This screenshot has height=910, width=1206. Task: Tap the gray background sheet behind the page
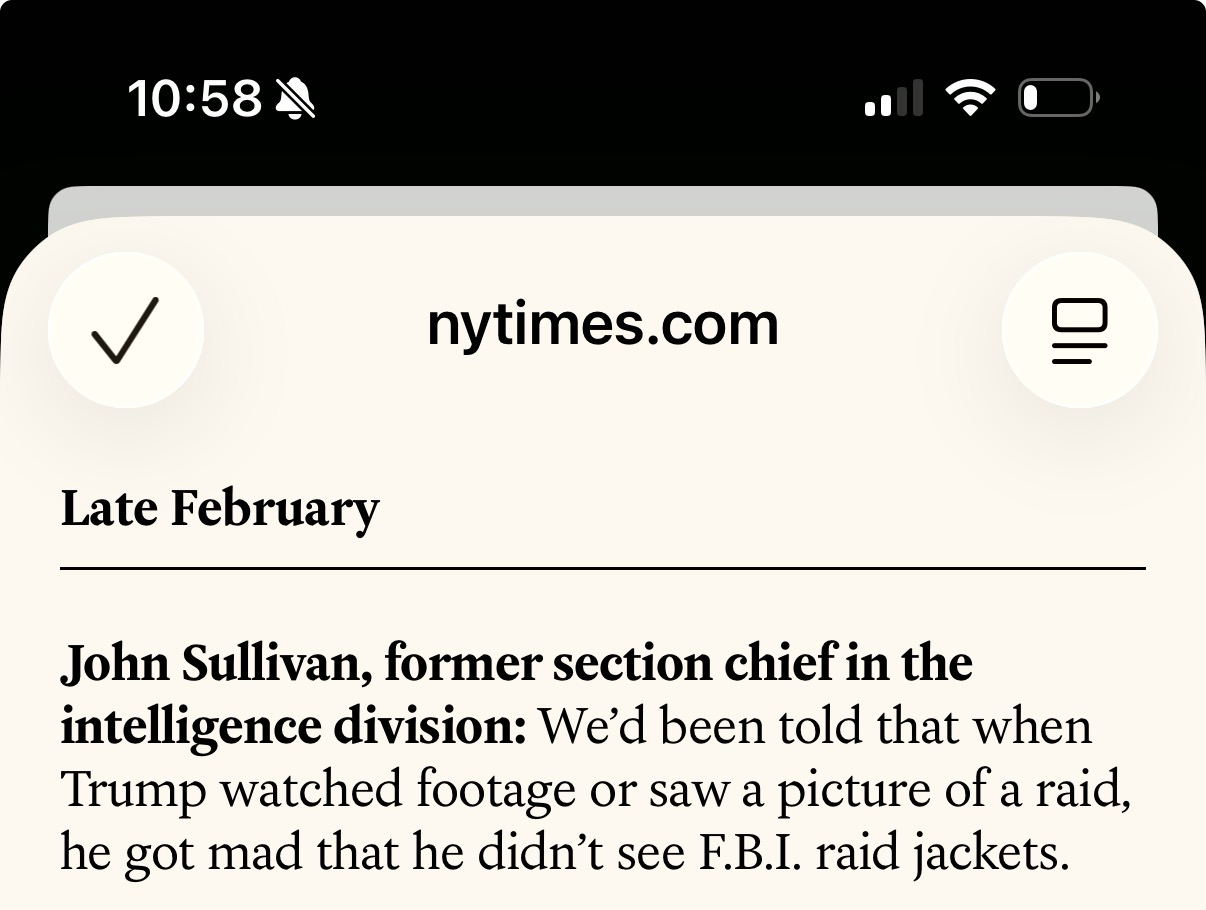(602, 200)
